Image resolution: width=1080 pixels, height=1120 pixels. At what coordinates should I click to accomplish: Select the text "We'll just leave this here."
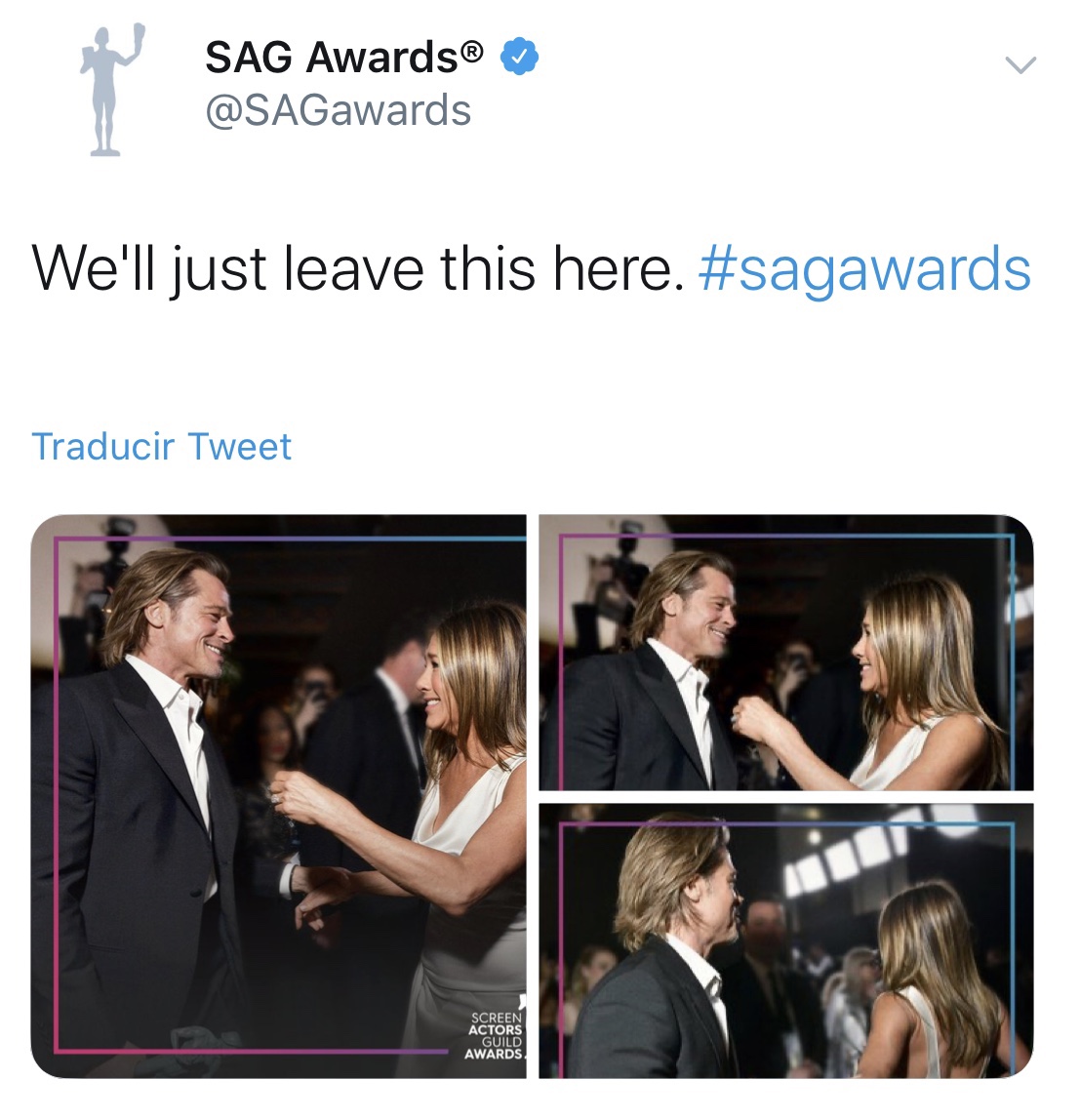[x=358, y=270]
